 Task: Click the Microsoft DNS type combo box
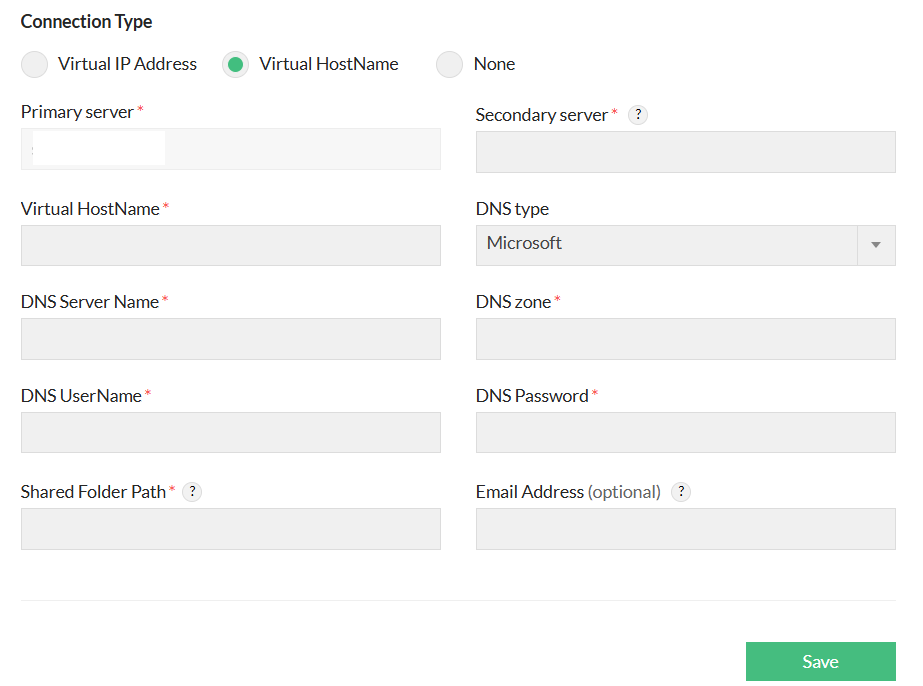[x=666, y=245]
